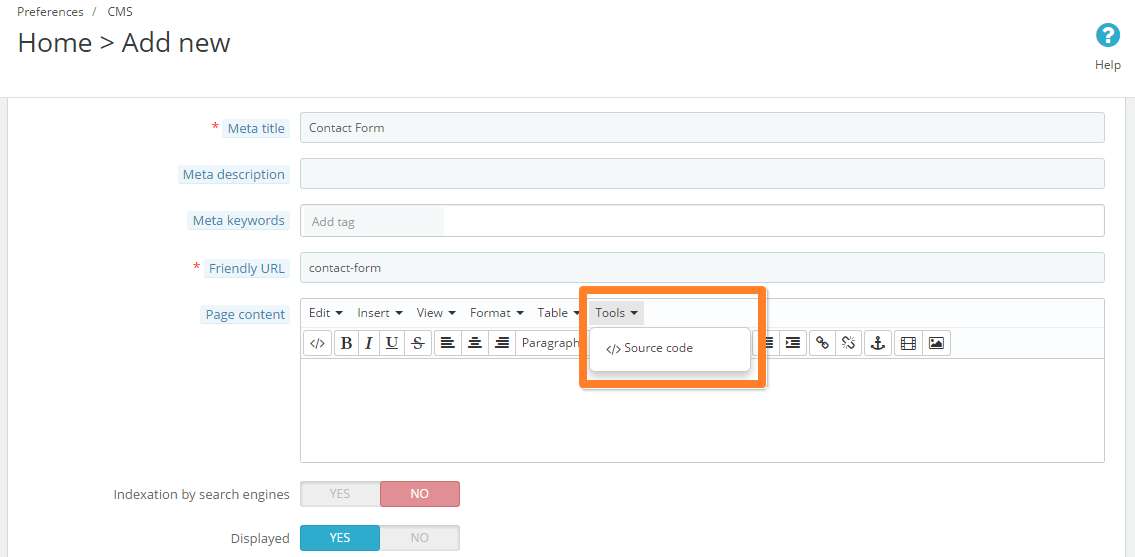The image size is (1135, 557).
Task: Open the View menu
Action: (x=436, y=313)
